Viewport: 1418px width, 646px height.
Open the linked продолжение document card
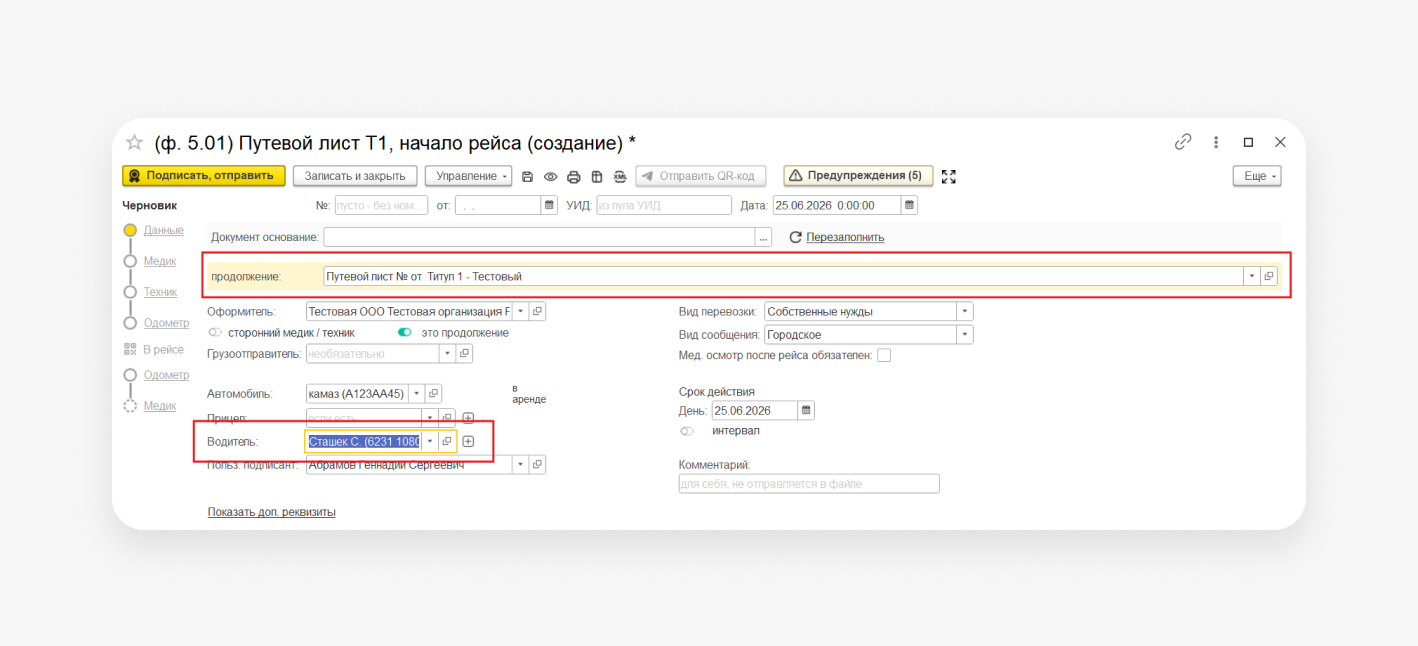coord(1269,276)
